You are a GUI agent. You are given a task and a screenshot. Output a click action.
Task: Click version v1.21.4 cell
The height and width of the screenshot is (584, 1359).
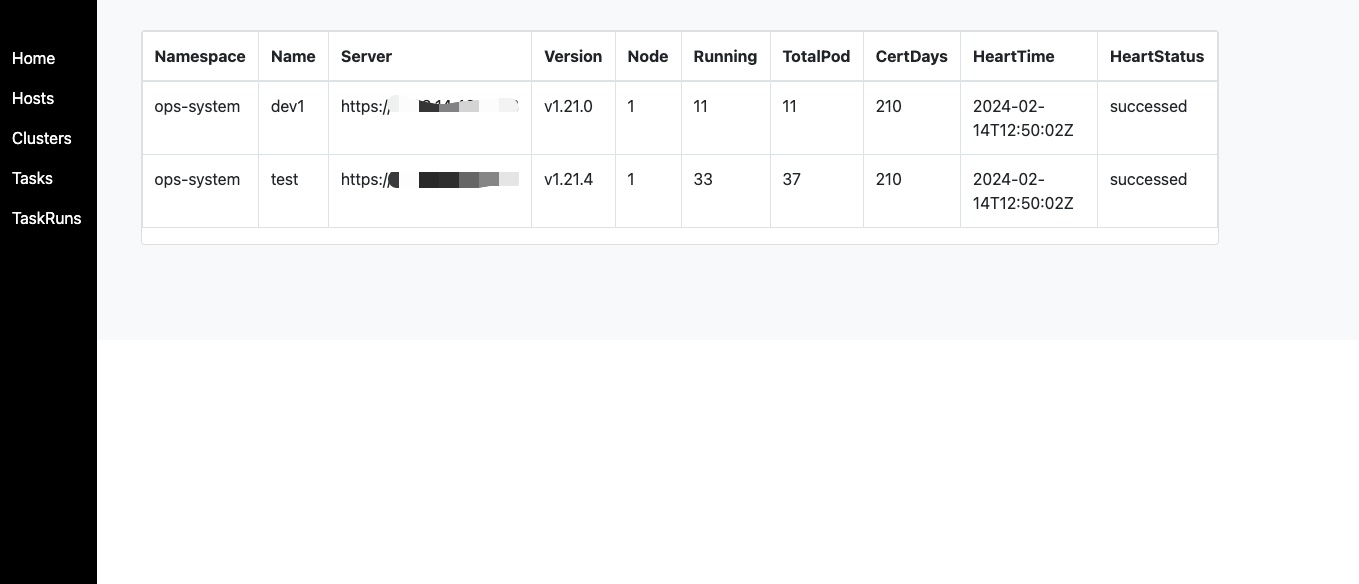568,179
